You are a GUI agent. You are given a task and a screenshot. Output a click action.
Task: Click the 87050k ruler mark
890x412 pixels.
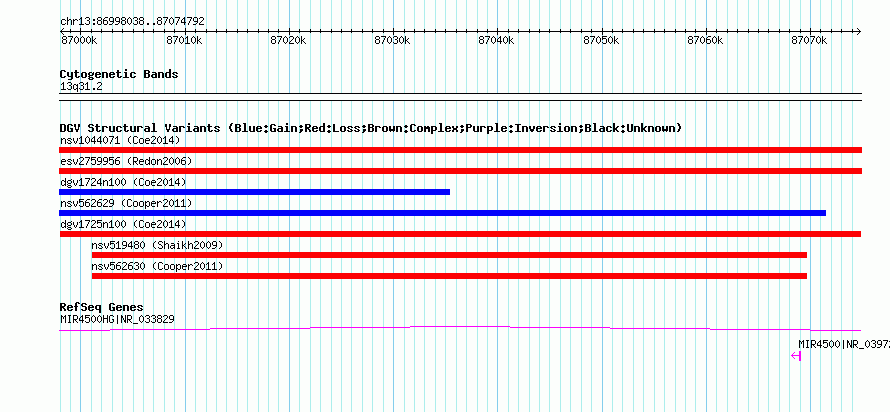[x=602, y=41]
